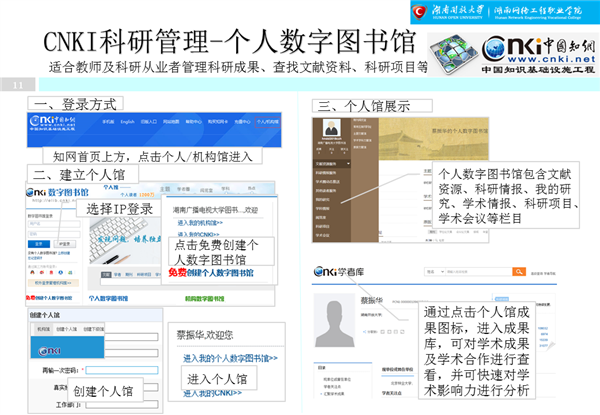The width and height of the screenshot is (600, 415).
Task: Click 科研情报服务 in the brown sidebar
Action: (326, 173)
